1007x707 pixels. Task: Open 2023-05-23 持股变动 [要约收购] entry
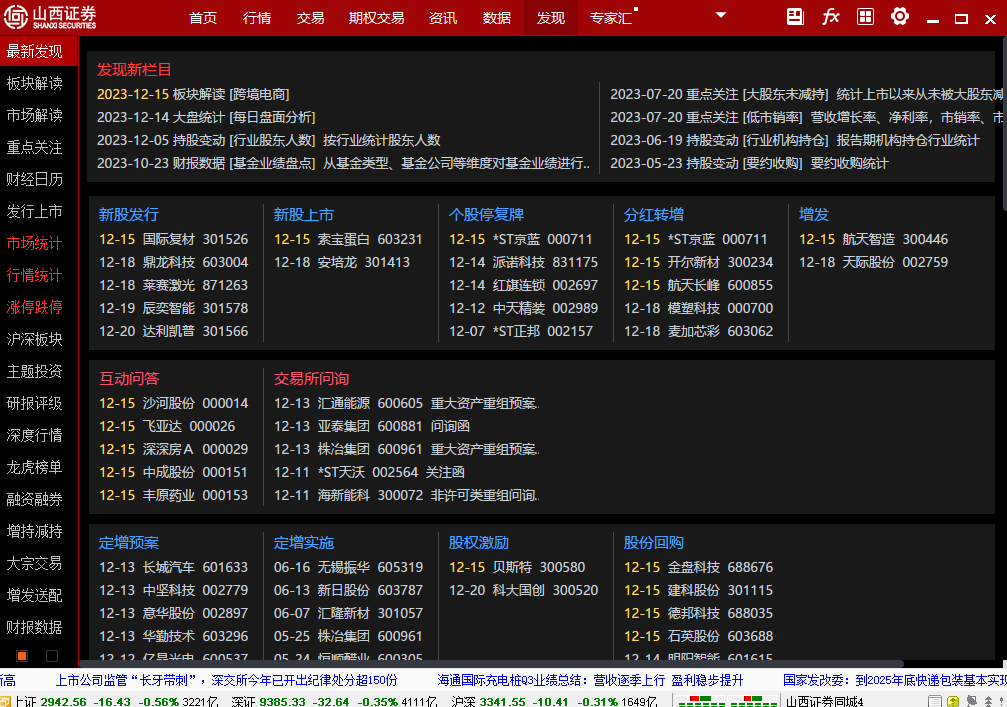[749, 164]
